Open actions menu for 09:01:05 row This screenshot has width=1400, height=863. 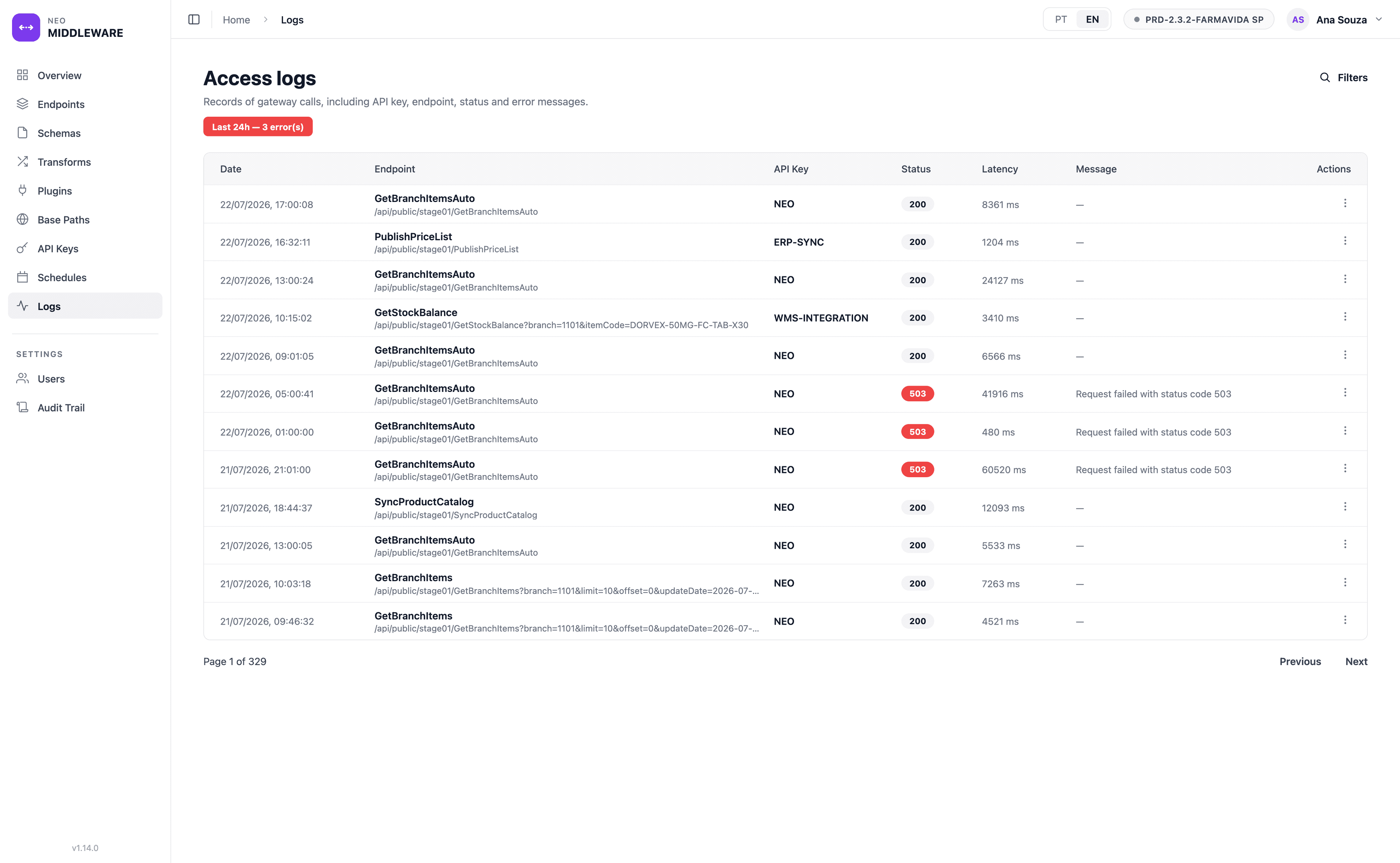1345,355
